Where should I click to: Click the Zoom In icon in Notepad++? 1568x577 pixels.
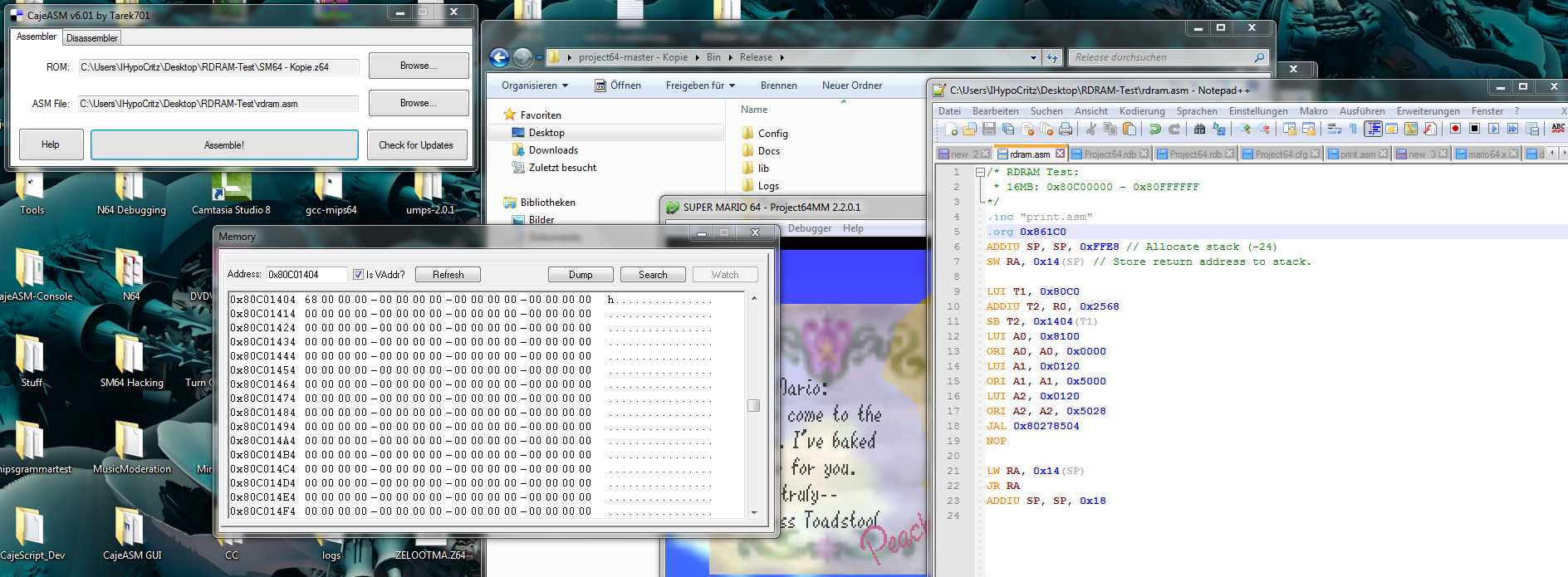[1244, 129]
